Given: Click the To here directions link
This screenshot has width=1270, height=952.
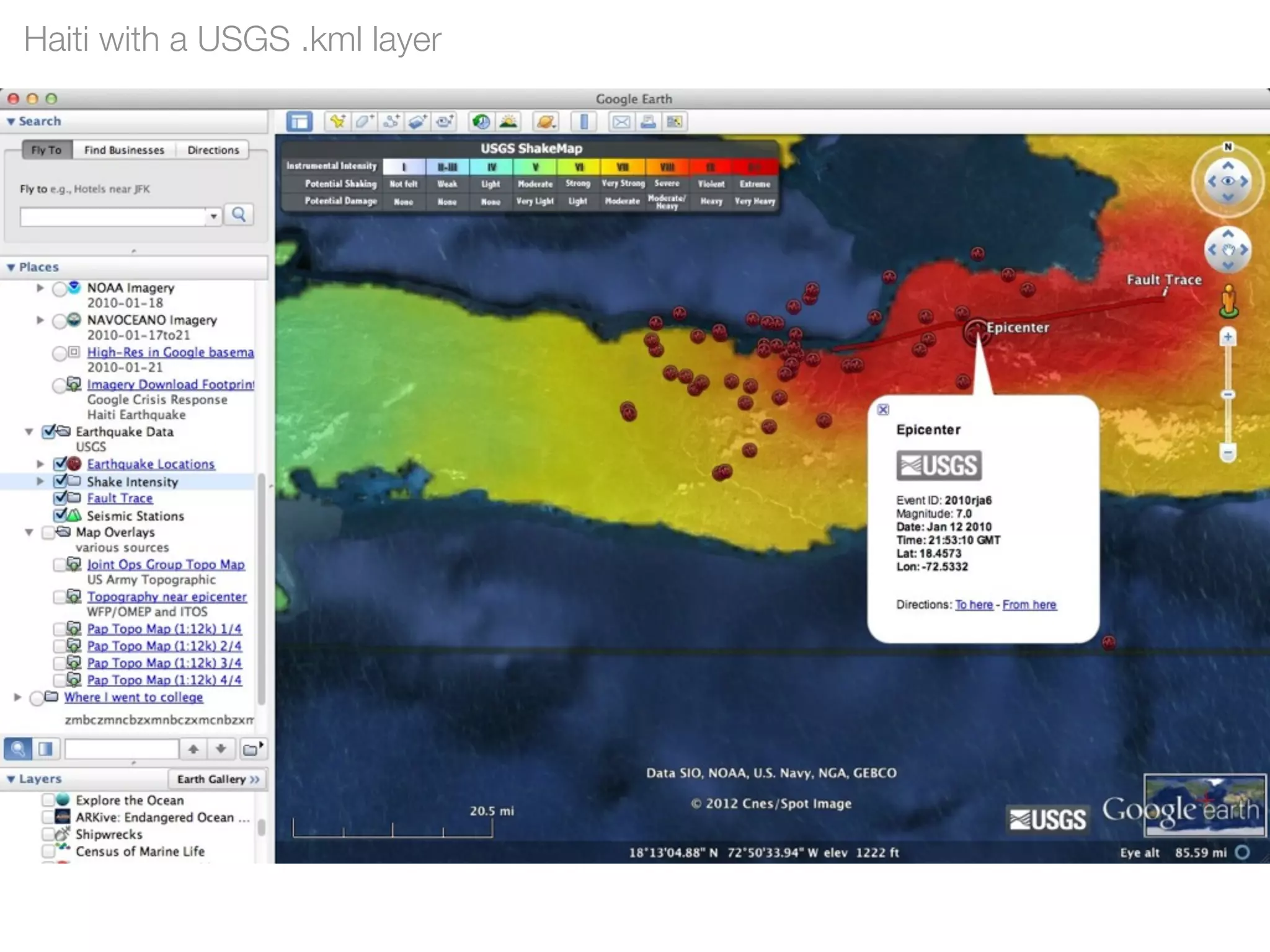Looking at the screenshot, I should click(974, 605).
